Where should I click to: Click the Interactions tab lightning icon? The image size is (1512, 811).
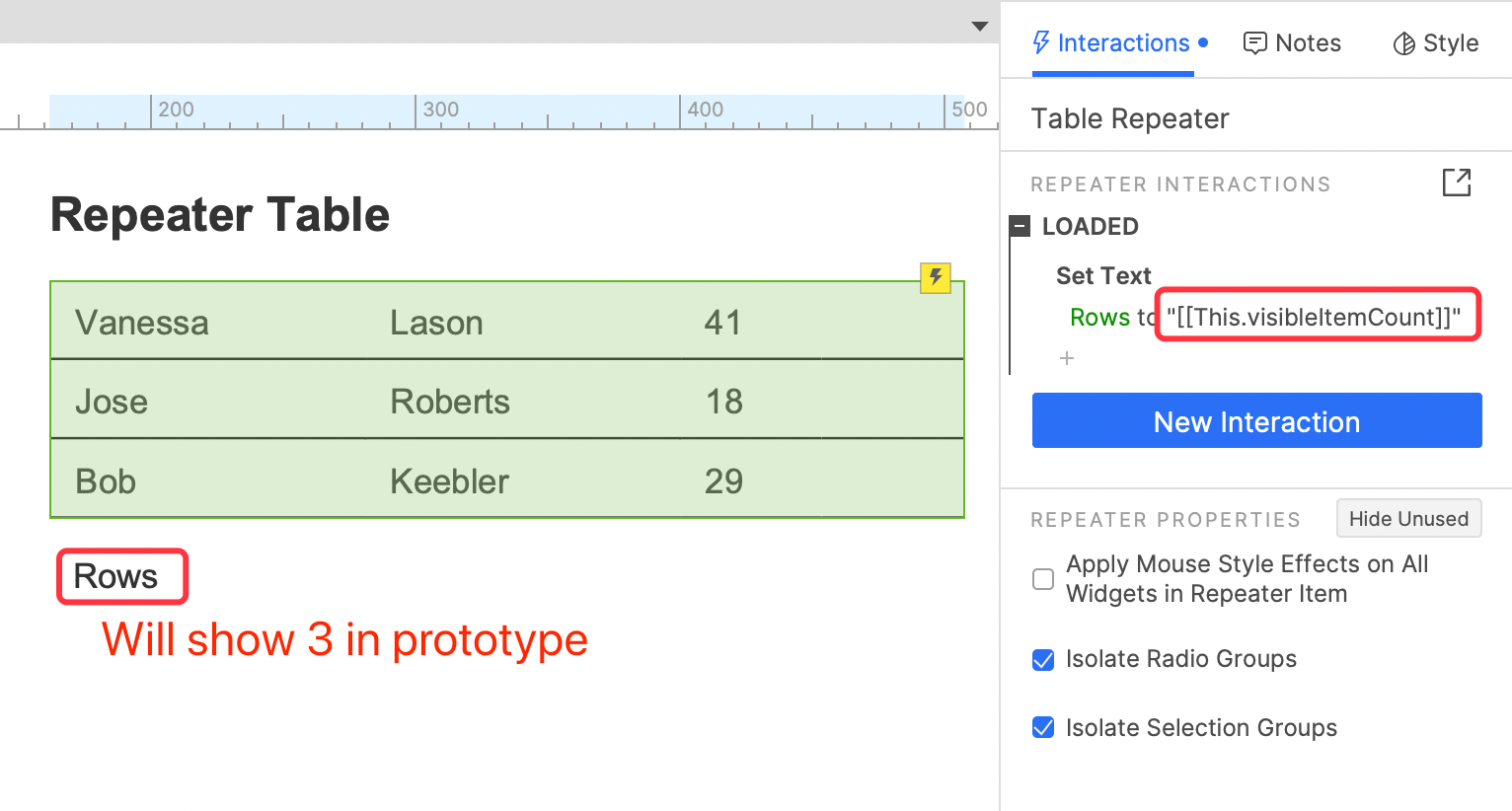pyautogui.click(x=1041, y=42)
